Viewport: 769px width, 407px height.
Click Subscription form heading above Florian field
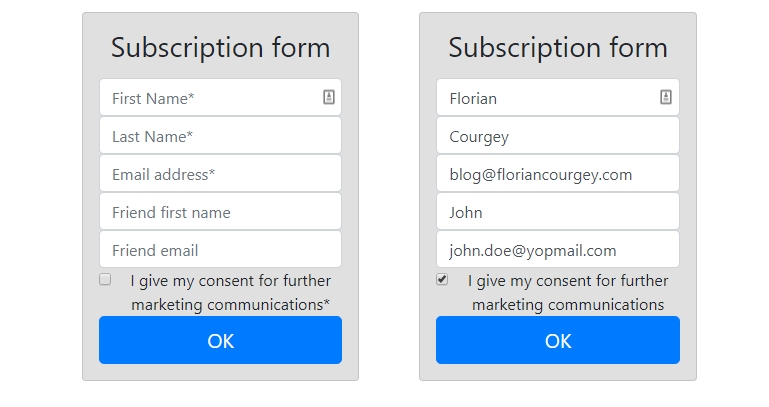click(x=558, y=47)
